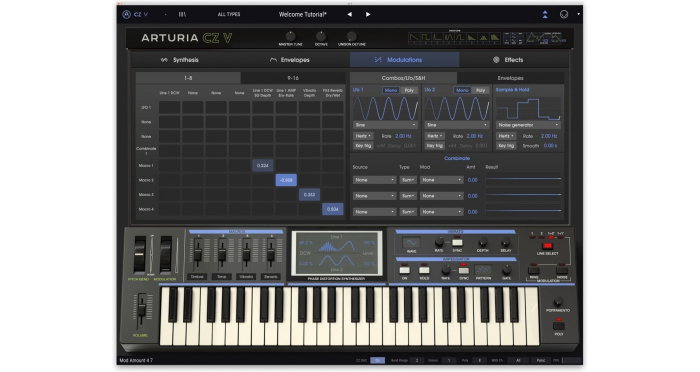Image resolution: width=700 pixels, height=372 pixels.
Task: Click the Vibrato Depth knob
Action: click(x=482, y=243)
